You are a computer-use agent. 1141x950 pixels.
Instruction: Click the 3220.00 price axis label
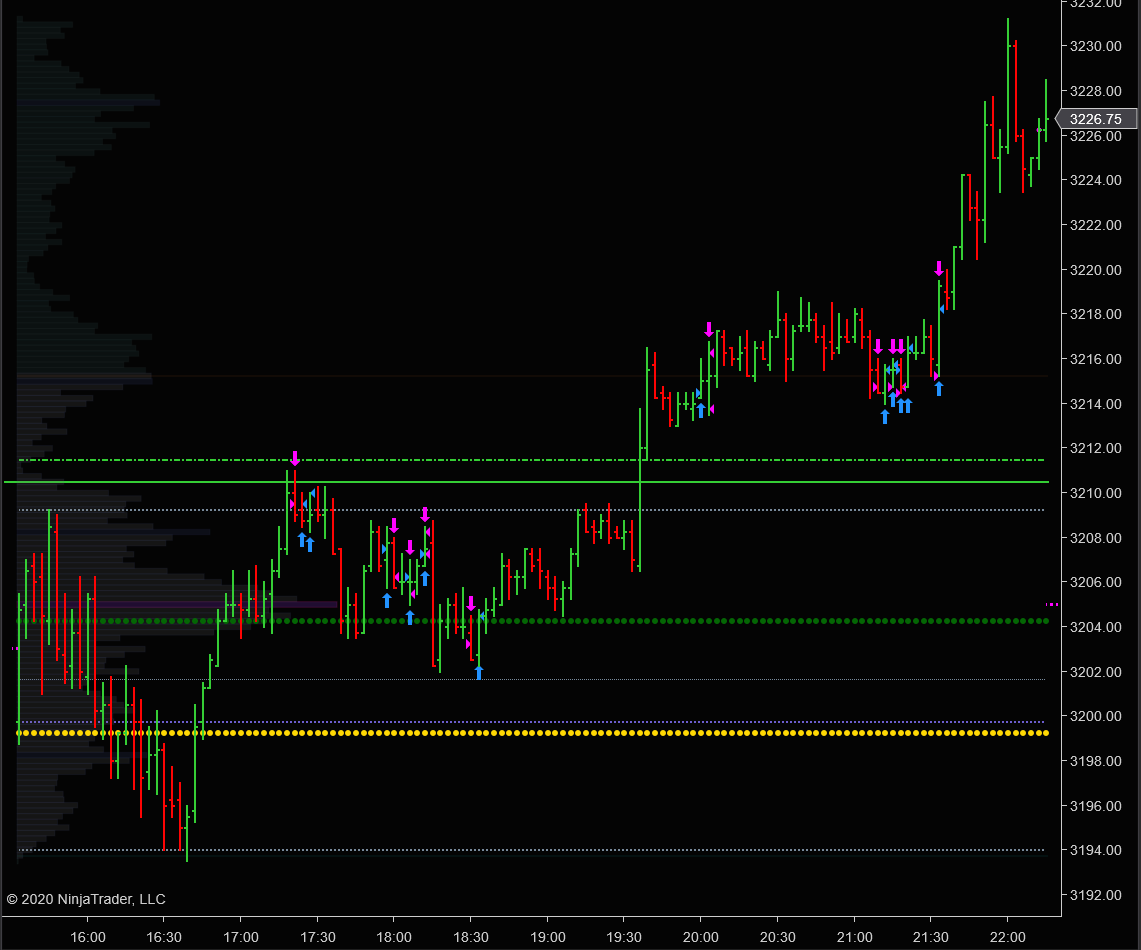point(1095,270)
